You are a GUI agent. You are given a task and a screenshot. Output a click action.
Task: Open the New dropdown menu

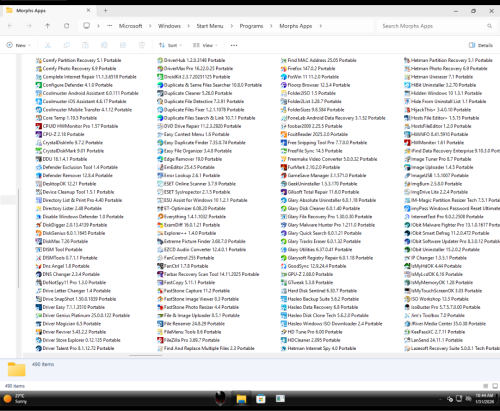tap(19, 45)
